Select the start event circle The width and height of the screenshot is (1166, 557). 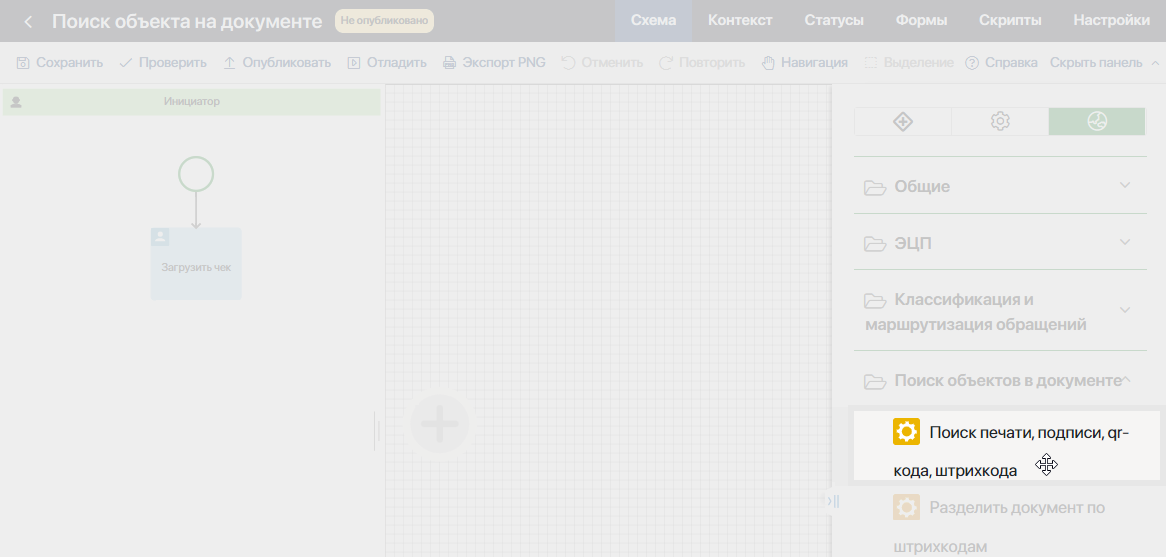tap(196, 174)
